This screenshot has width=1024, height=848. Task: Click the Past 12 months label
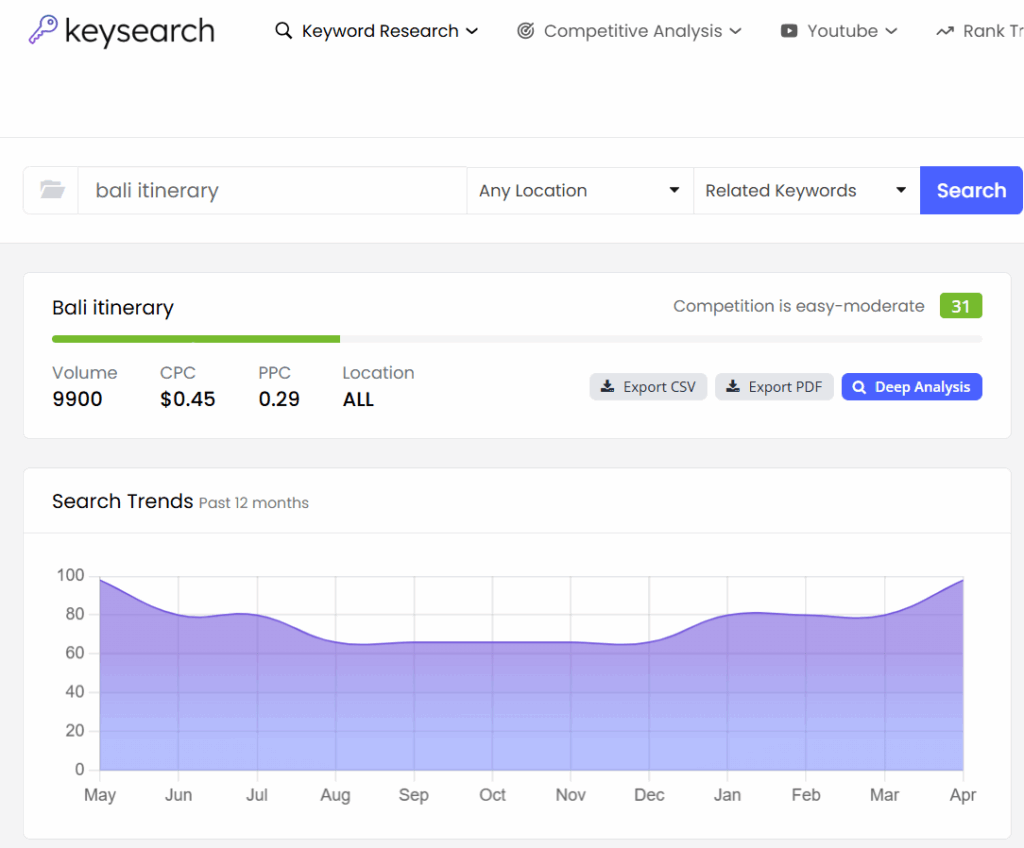pos(253,503)
